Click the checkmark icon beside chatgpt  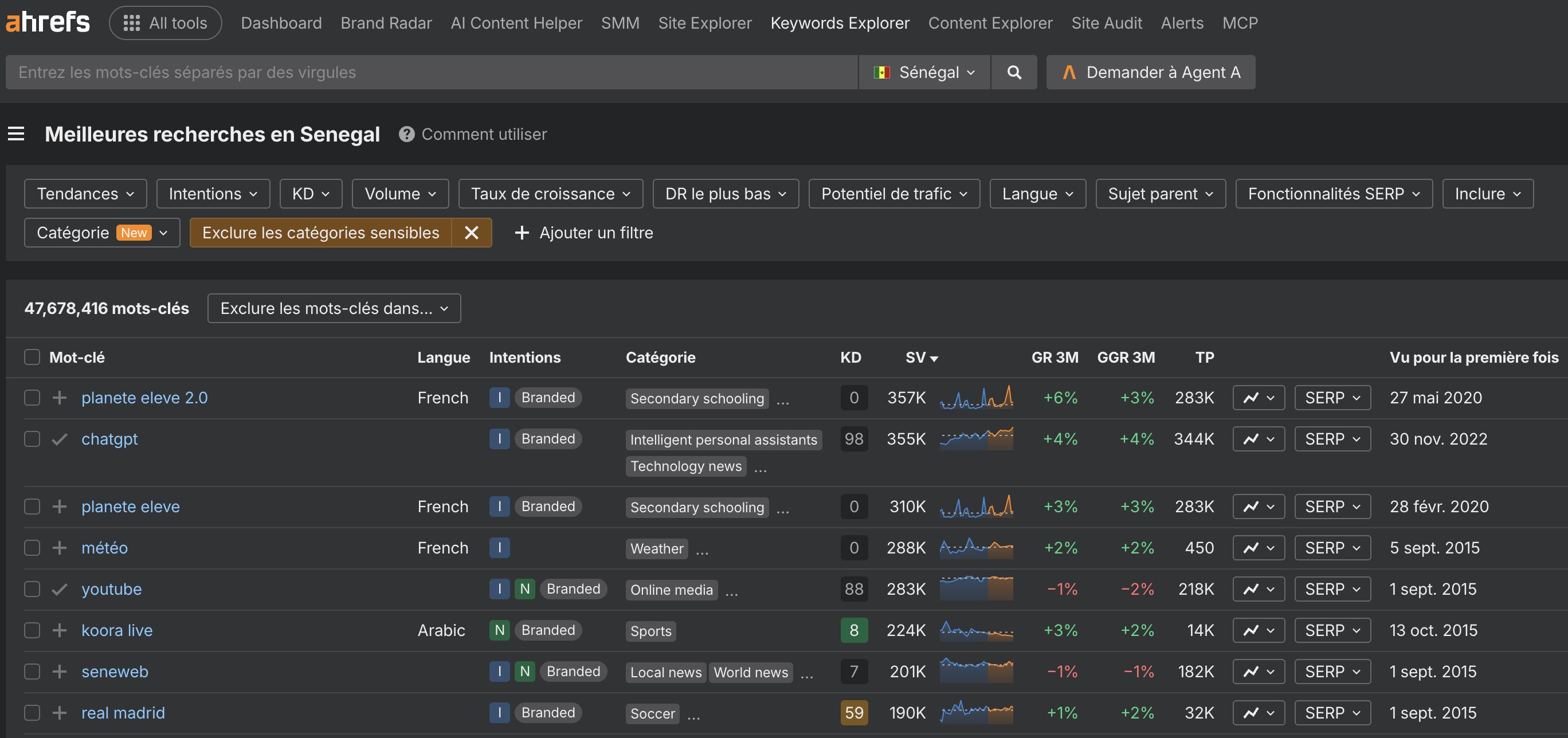point(59,439)
